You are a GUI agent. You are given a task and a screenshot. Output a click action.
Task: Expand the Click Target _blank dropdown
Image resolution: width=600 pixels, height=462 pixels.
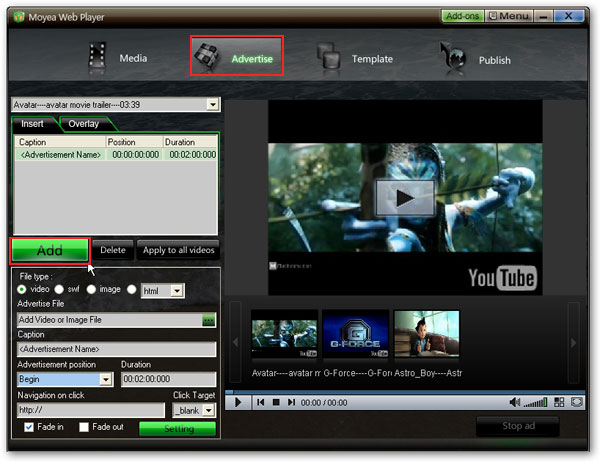[208, 410]
